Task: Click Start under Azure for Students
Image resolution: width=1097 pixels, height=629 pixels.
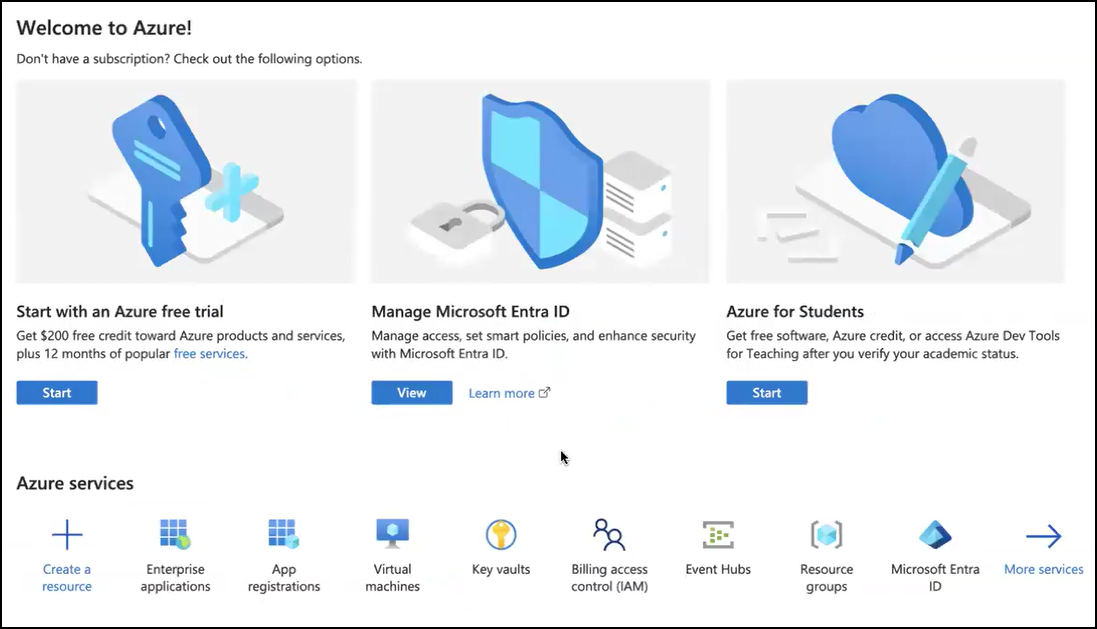Action: point(767,393)
